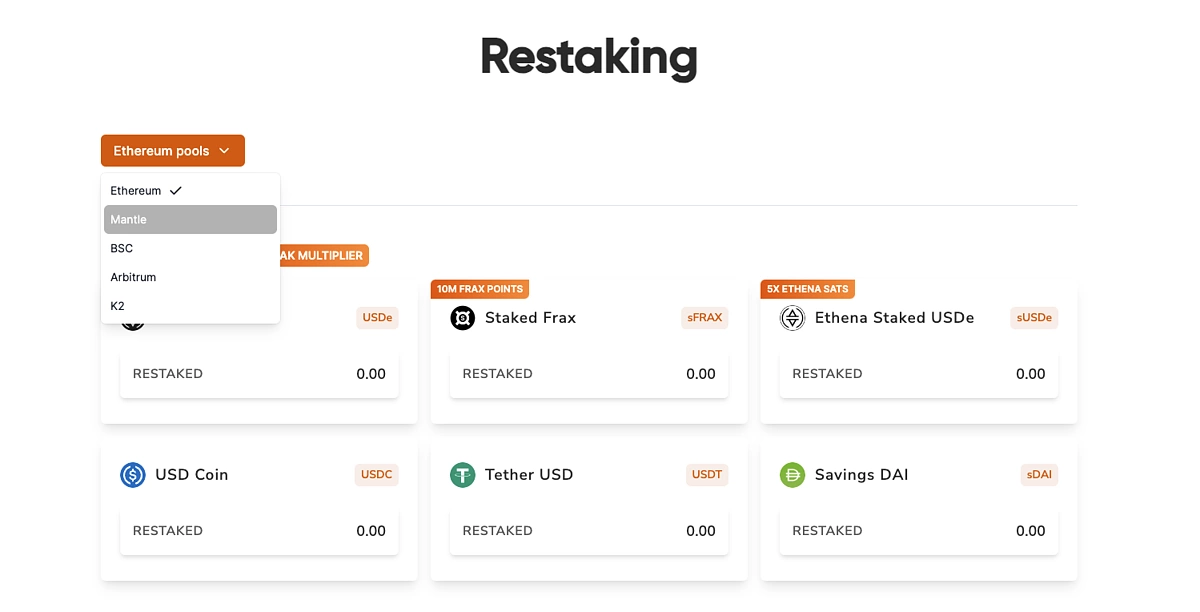The image size is (1200, 612).
Task: Pick K2 from the dropdown list
Action: pyautogui.click(x=190, y=306)
